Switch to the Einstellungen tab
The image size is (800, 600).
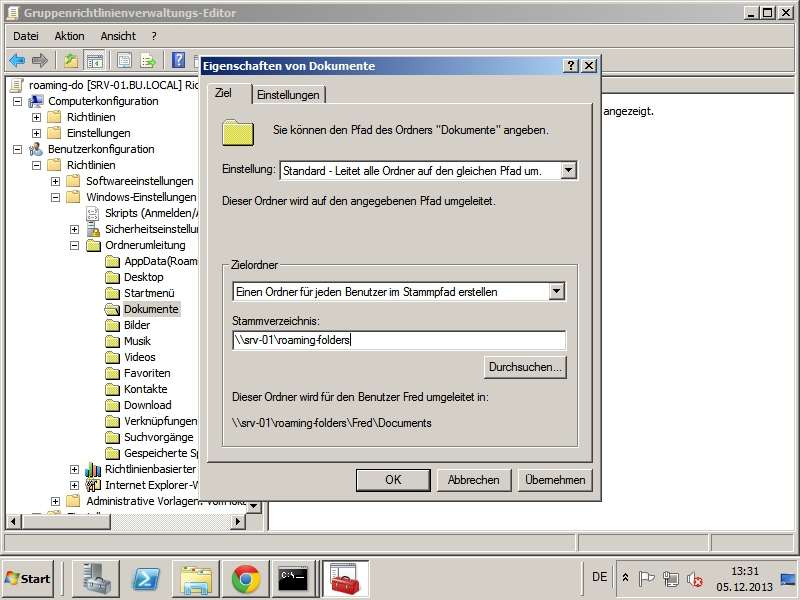click(288, 95)
